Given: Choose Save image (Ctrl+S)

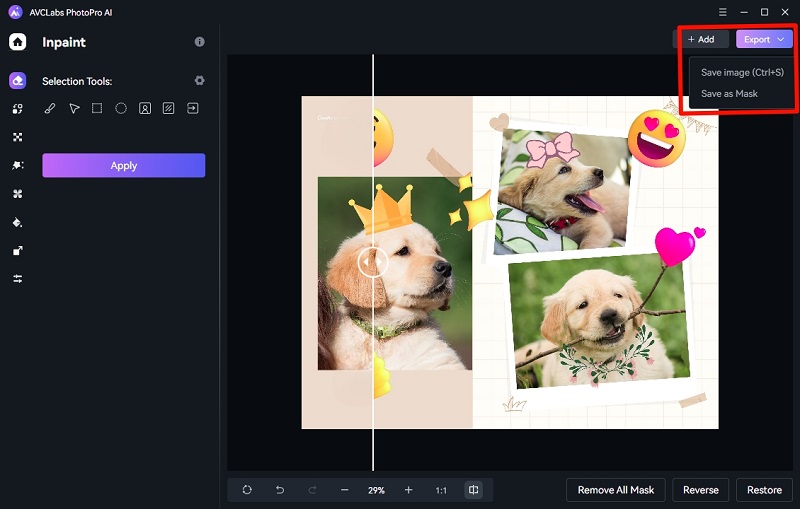Looking at the screenshot, I should (742, 72).
